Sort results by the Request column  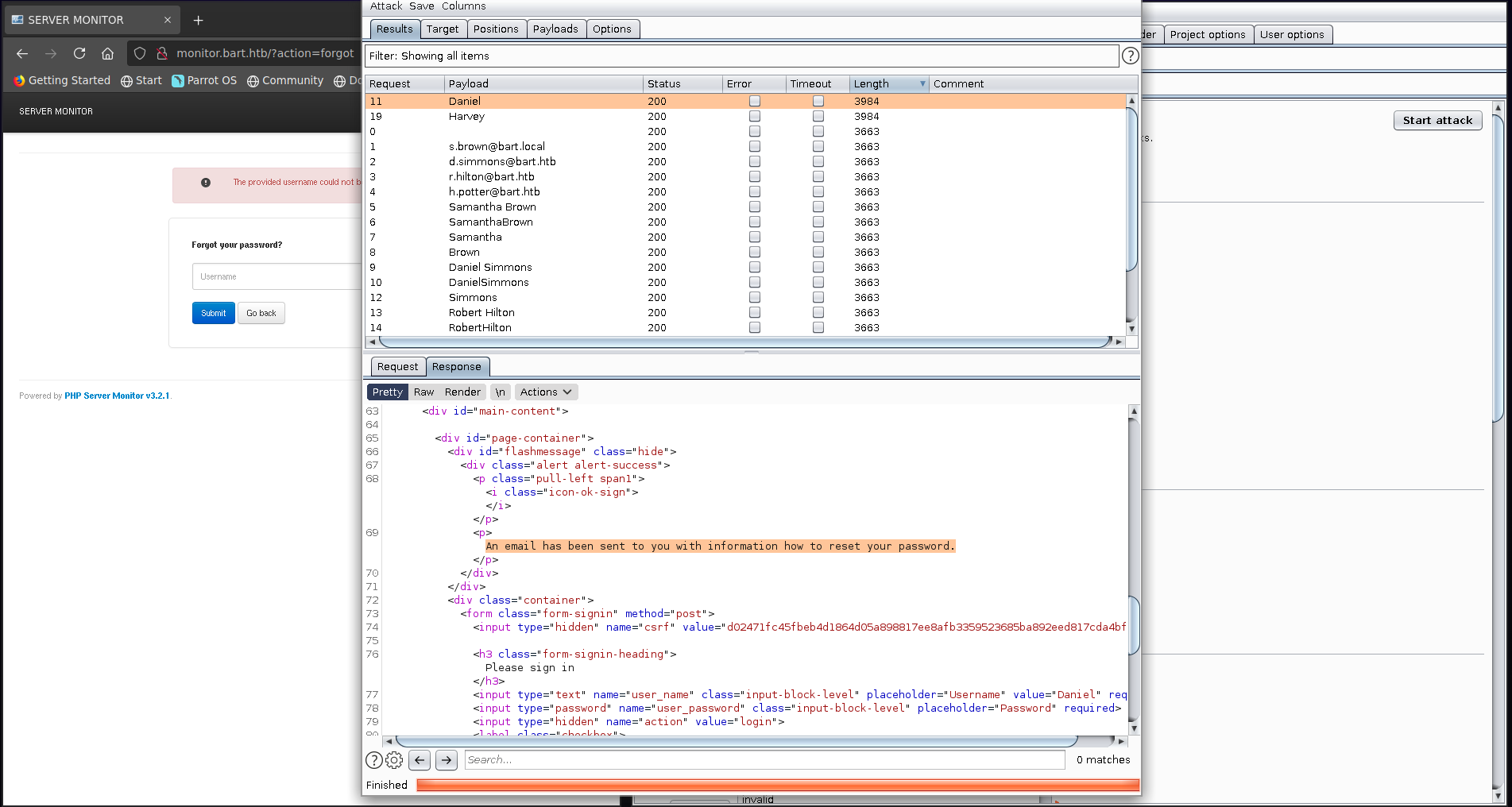click(404, 83)
